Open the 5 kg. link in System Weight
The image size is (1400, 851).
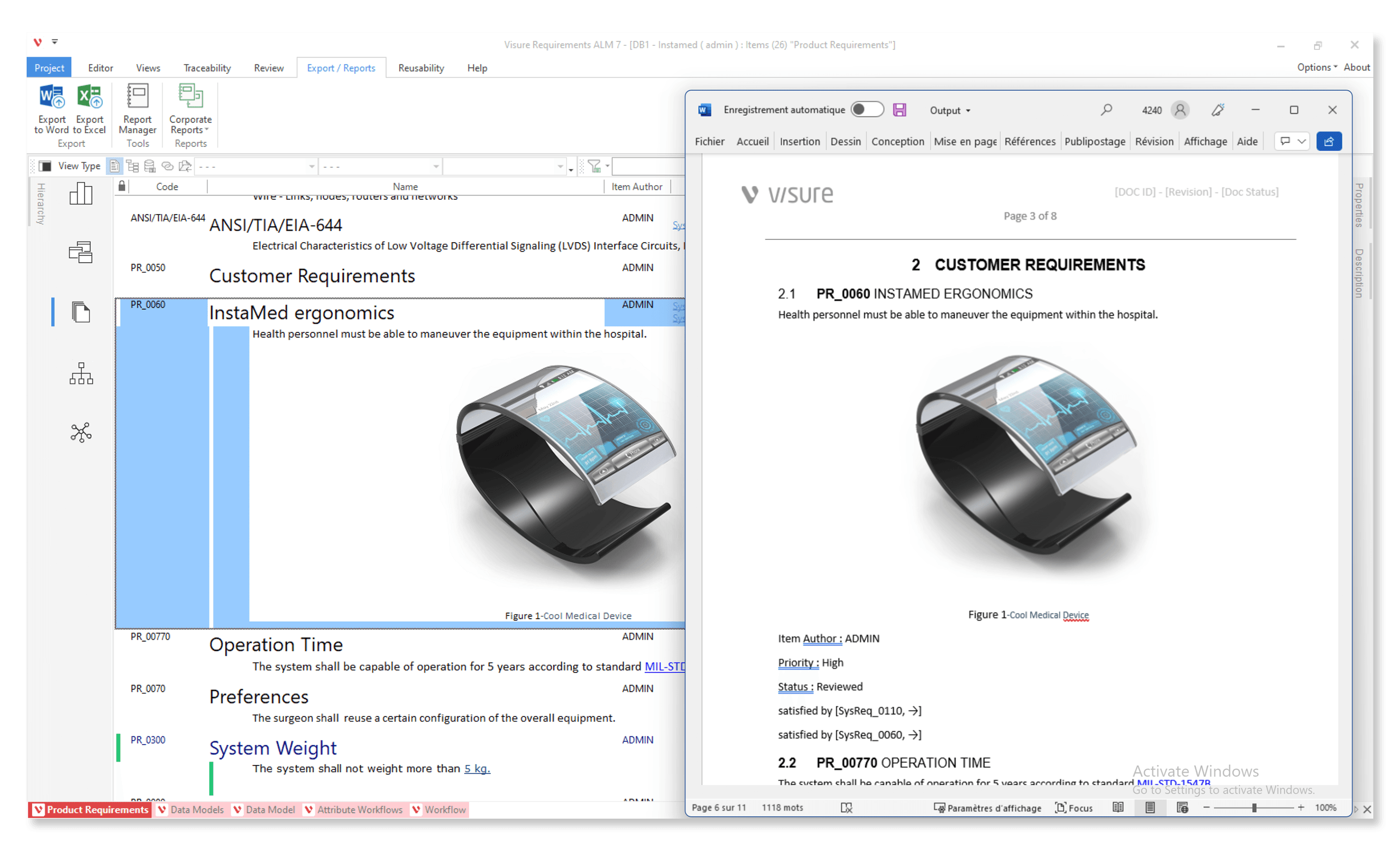477,769
